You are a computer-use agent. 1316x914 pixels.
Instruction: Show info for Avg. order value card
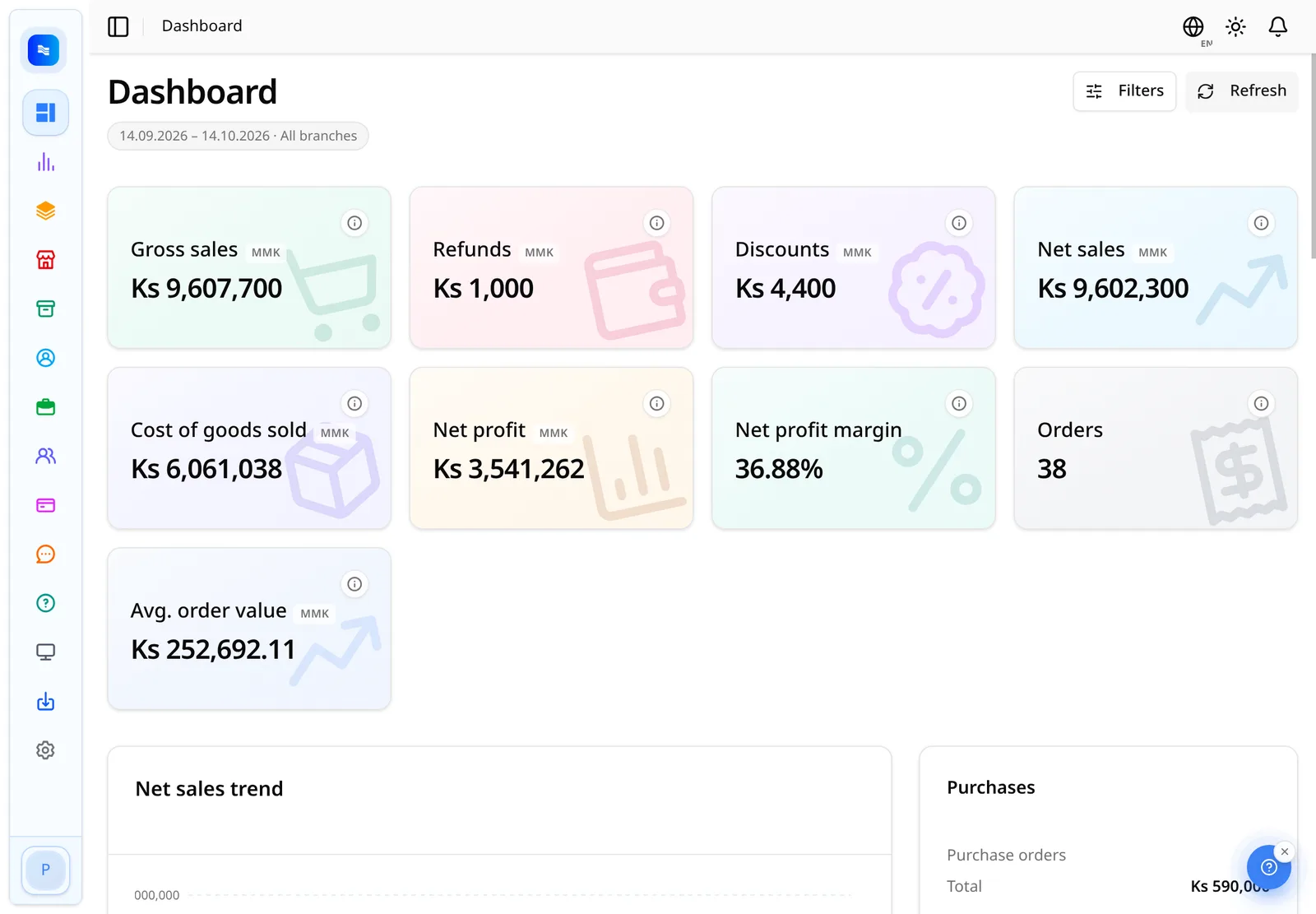coord(354,584)
